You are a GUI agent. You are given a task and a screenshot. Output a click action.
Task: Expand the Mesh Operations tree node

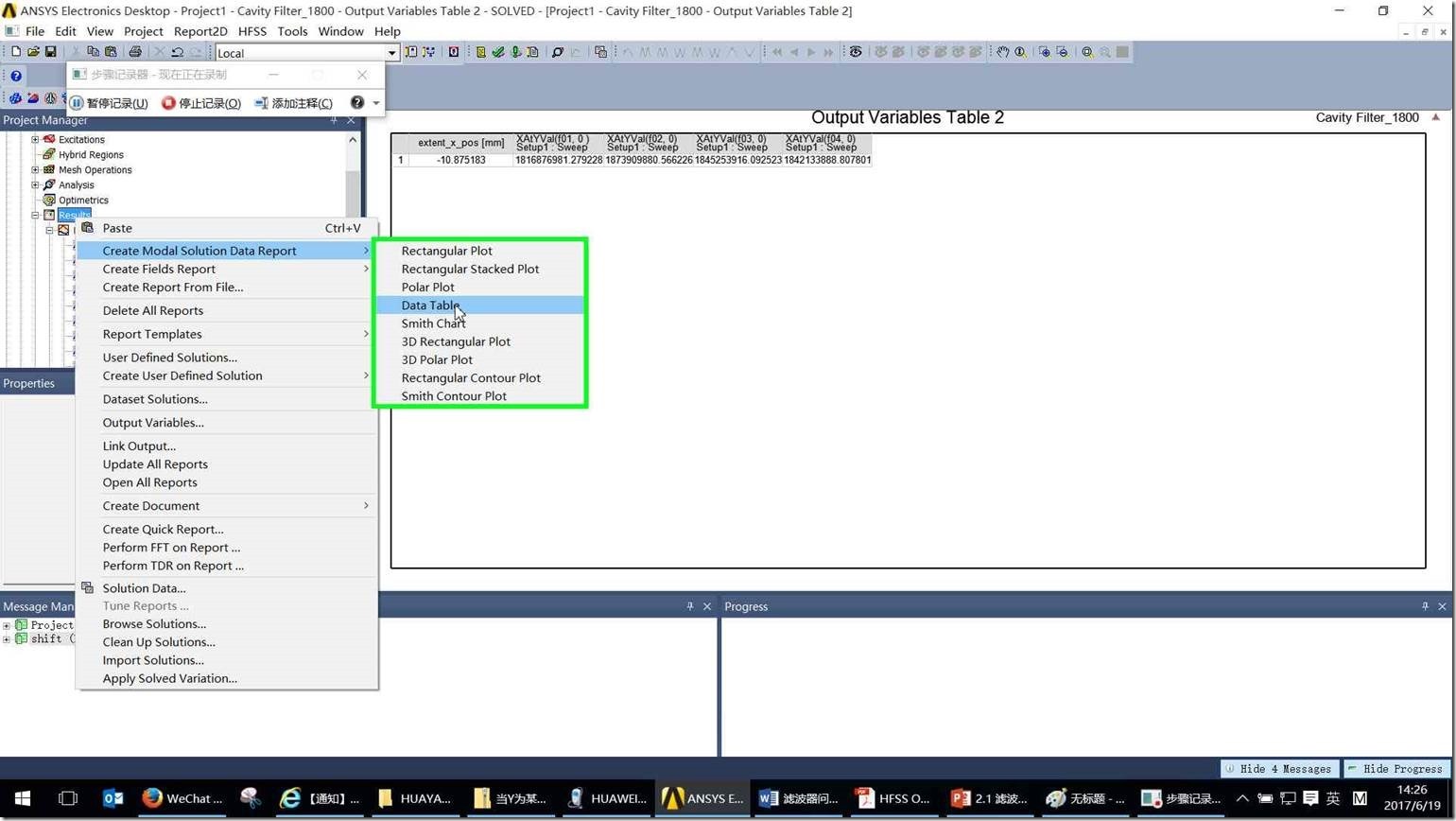tap(35, 169)
